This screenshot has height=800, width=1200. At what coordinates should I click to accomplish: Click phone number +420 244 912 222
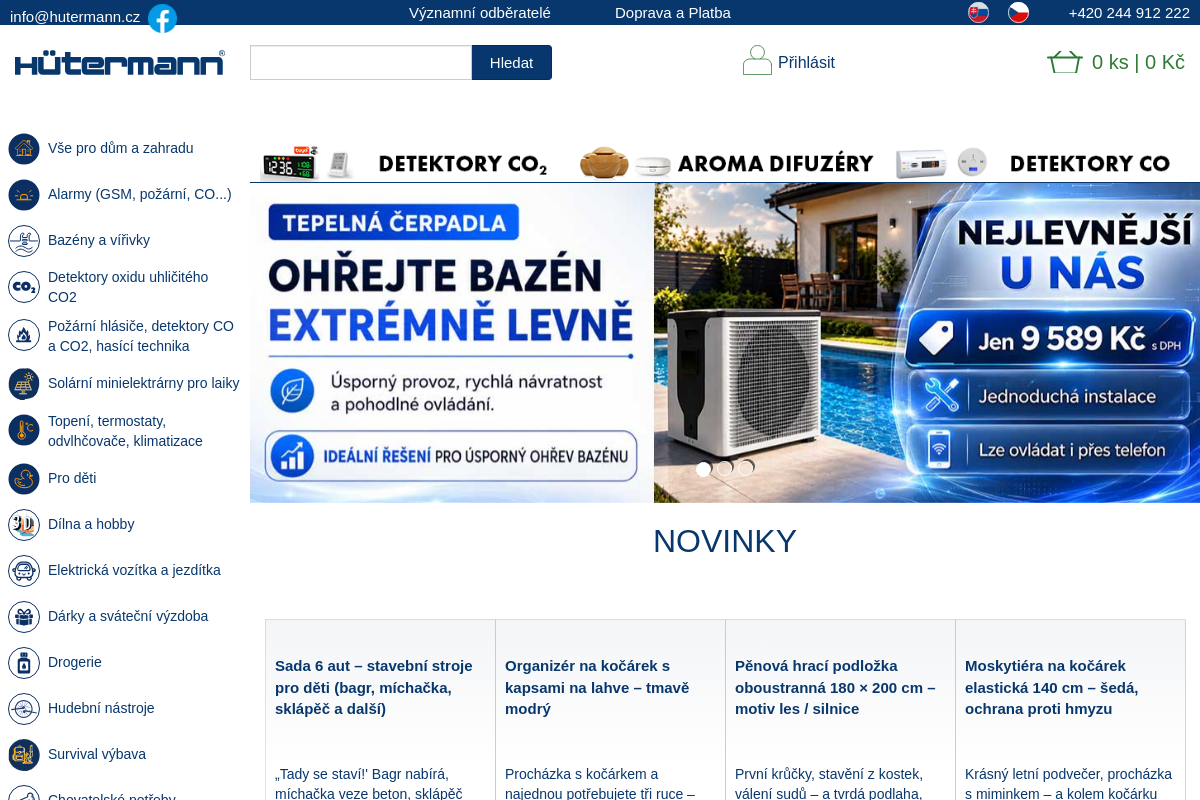(x=1129, y=13)
